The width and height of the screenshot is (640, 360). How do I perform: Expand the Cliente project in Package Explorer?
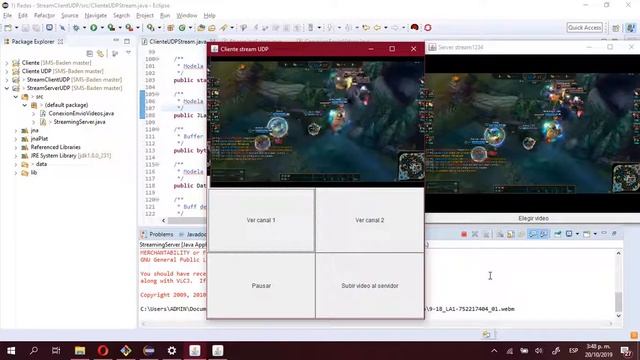point(7,63)
